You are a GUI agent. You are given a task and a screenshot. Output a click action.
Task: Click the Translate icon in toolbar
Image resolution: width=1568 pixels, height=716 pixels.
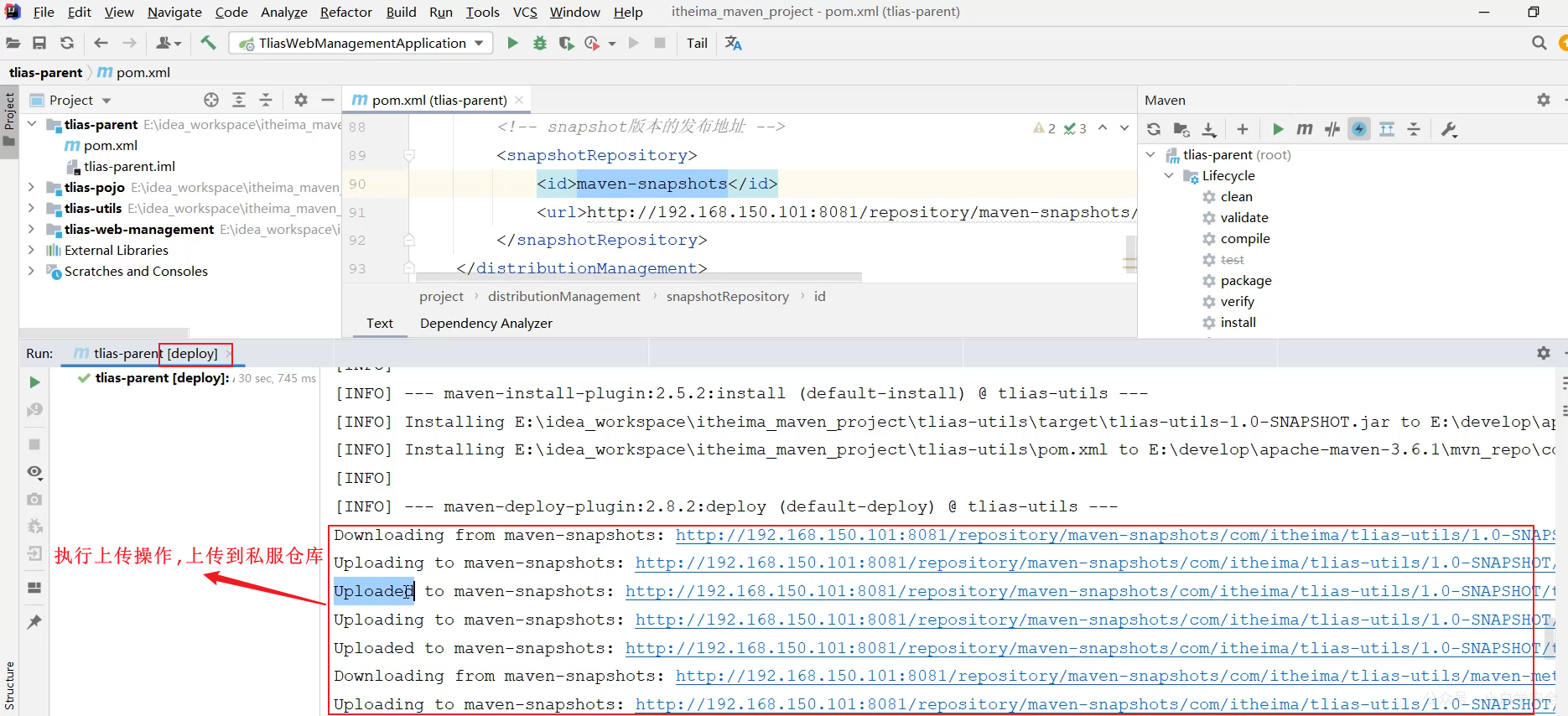pyautogui.click(x=734, y=43)
